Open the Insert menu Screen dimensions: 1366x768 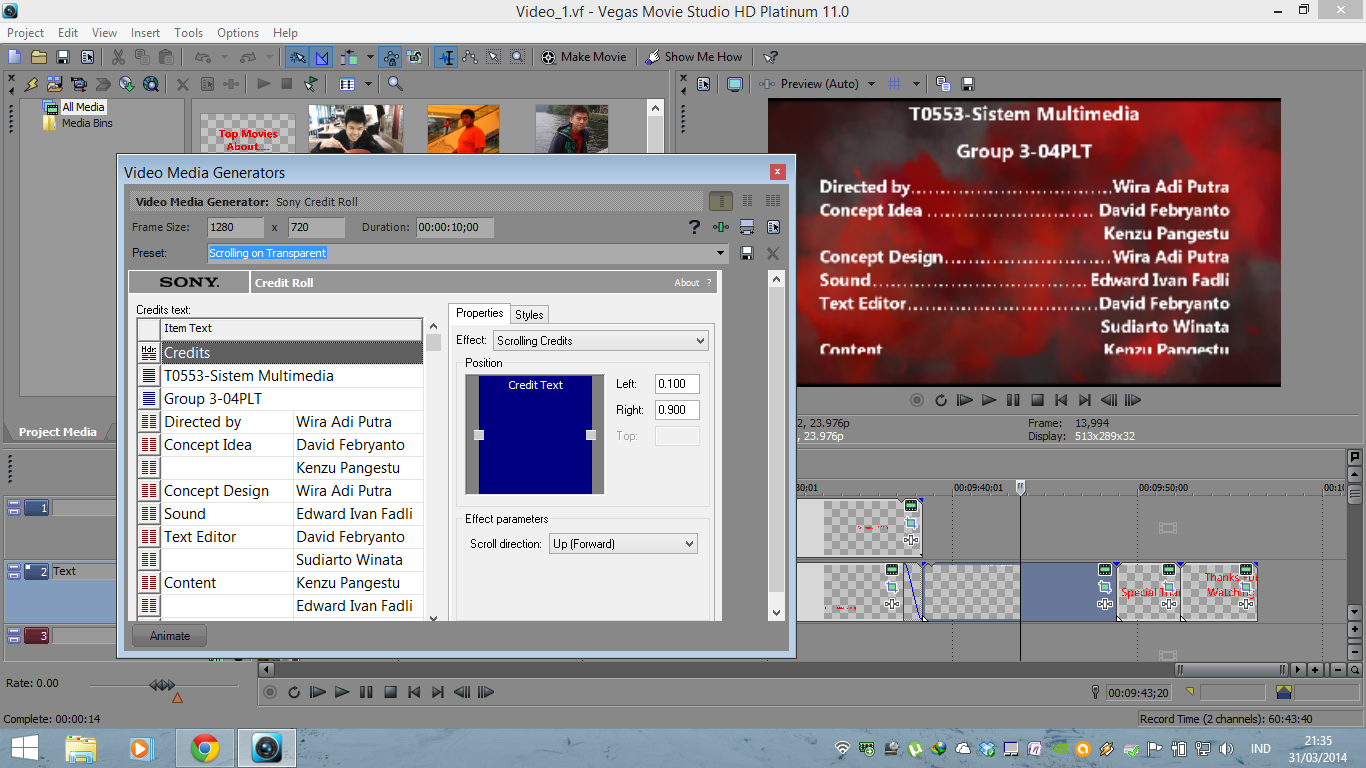[x=145, y=33]
